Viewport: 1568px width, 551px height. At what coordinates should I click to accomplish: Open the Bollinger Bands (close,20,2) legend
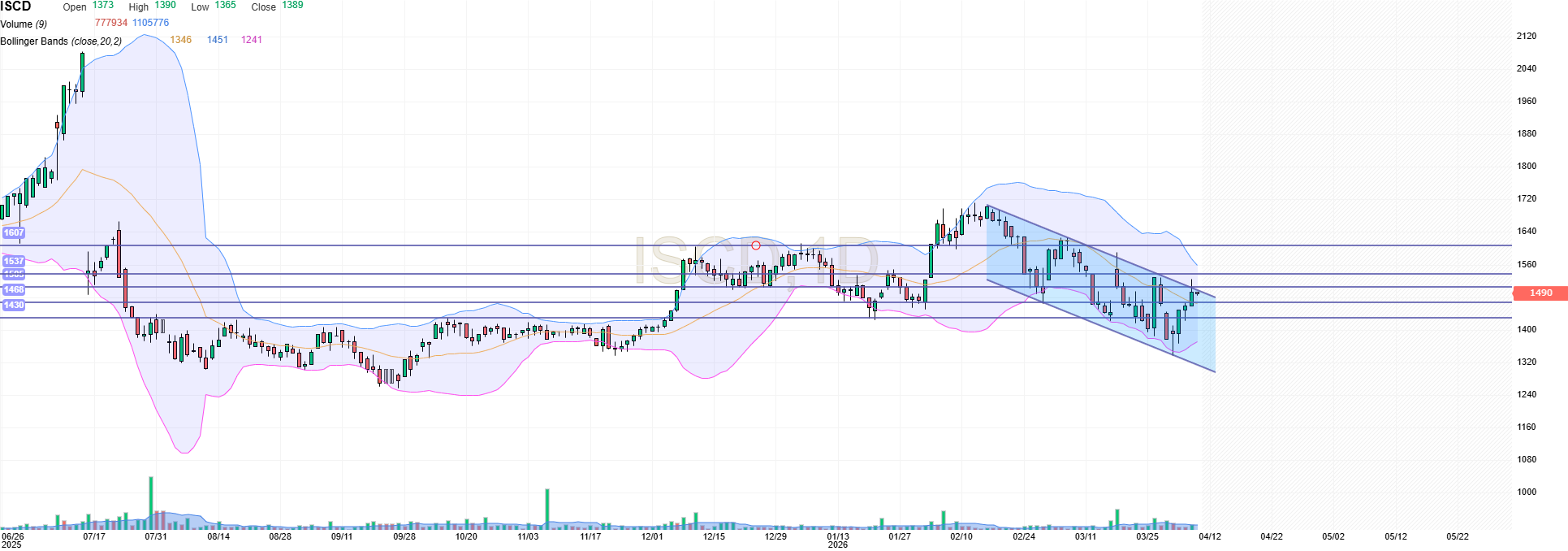(x=61, y=41)
